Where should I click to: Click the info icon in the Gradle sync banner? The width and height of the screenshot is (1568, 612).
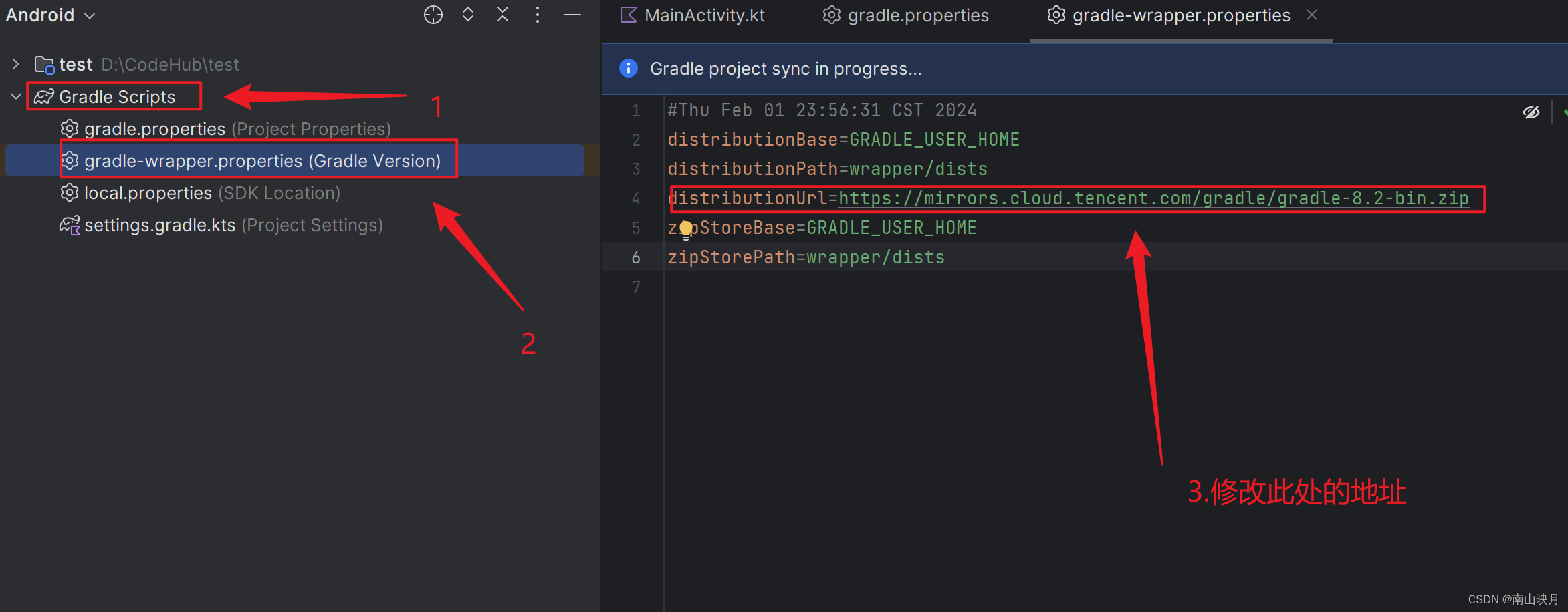[628, 68]
